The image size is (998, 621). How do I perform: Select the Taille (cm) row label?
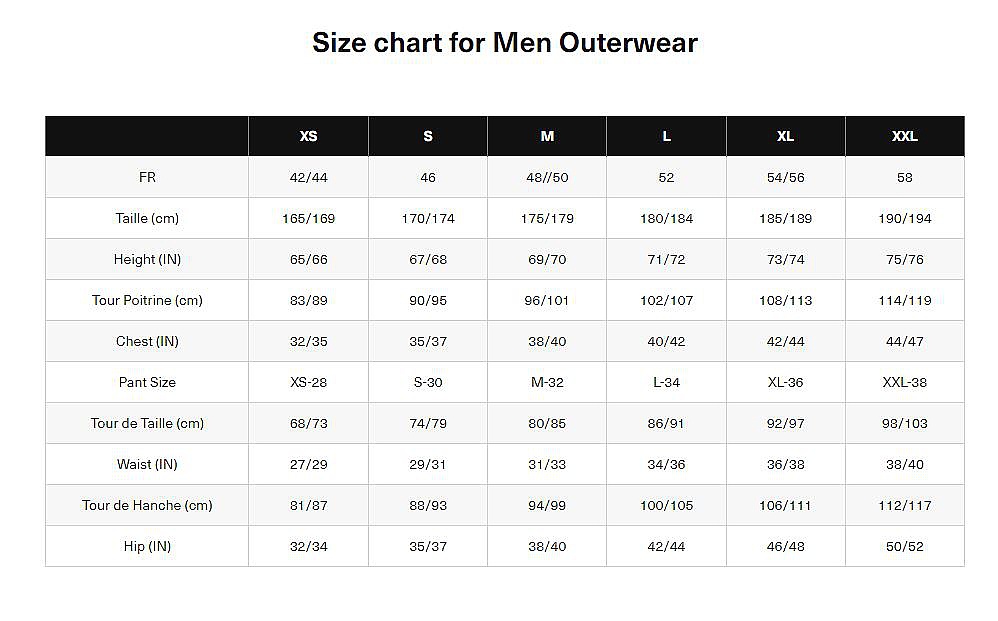tap(147, 218)
